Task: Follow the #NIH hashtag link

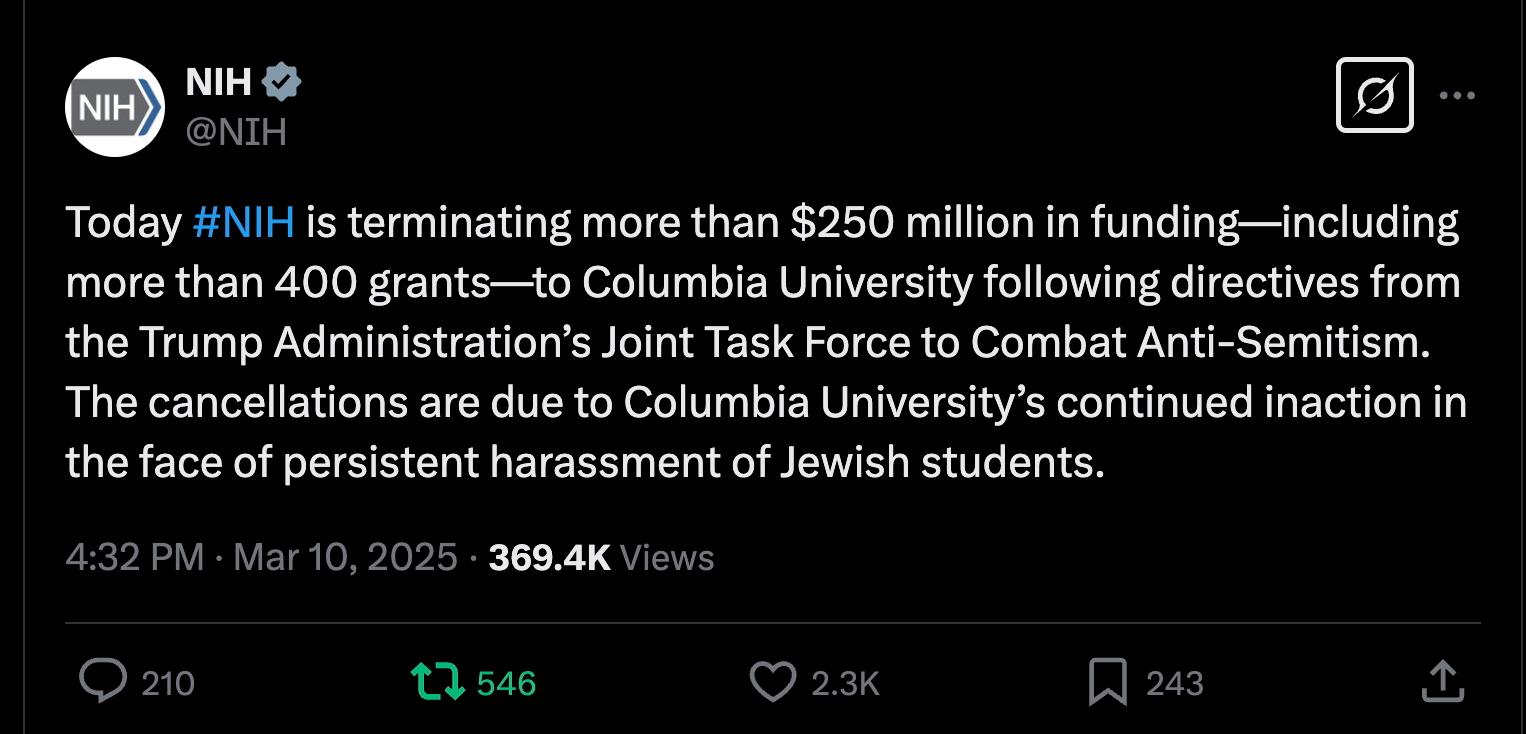Action: pyautogui.click(x=243, y=222)
